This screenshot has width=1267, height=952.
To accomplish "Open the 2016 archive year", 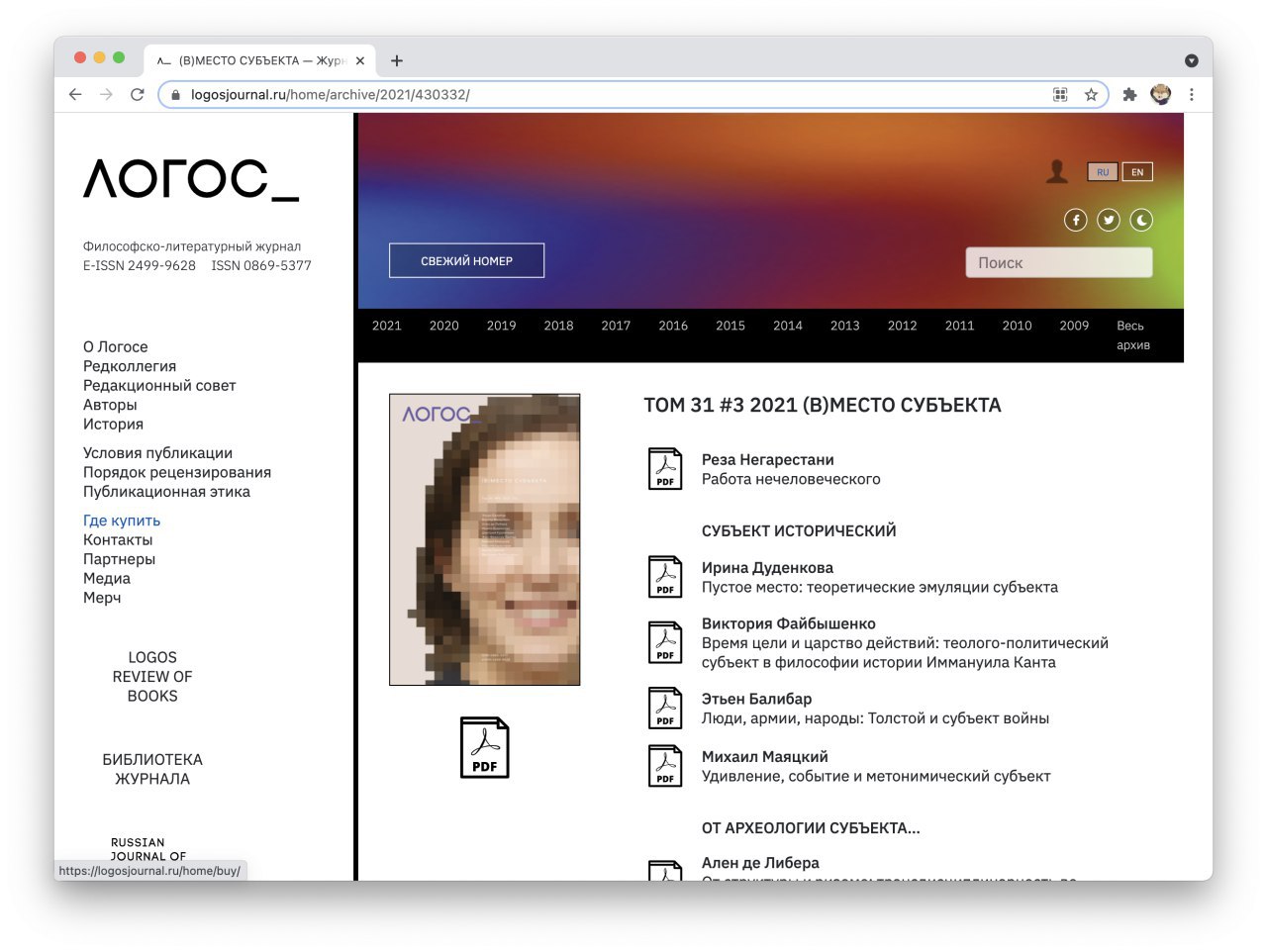I will [673, 326].
